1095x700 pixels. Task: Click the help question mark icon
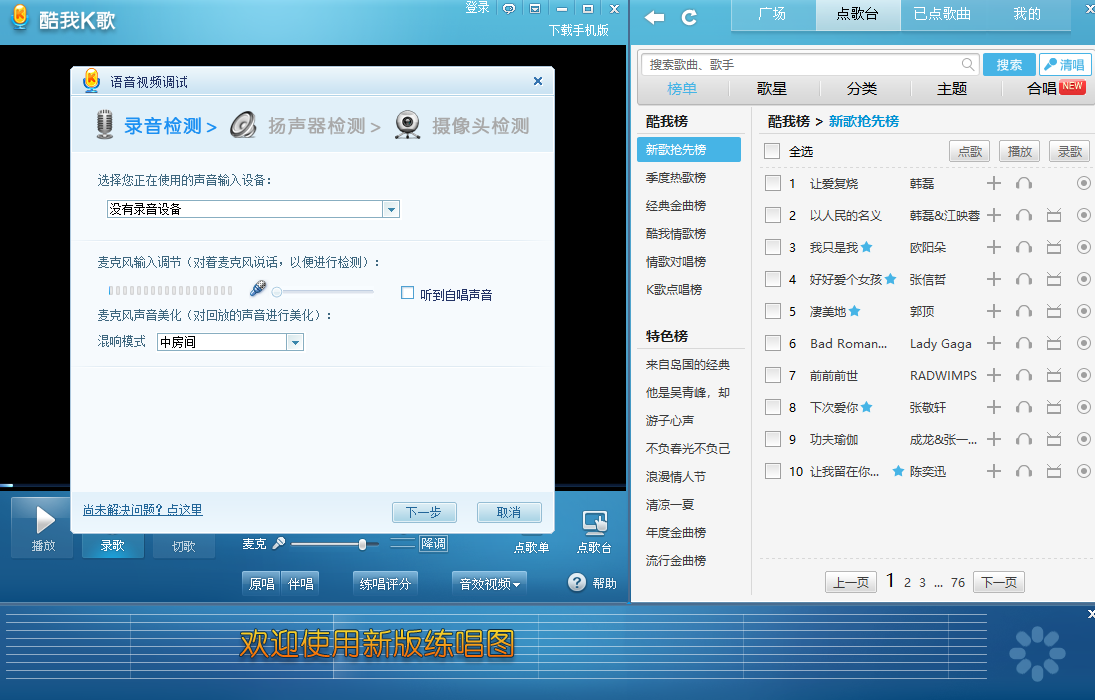[577, 582]
